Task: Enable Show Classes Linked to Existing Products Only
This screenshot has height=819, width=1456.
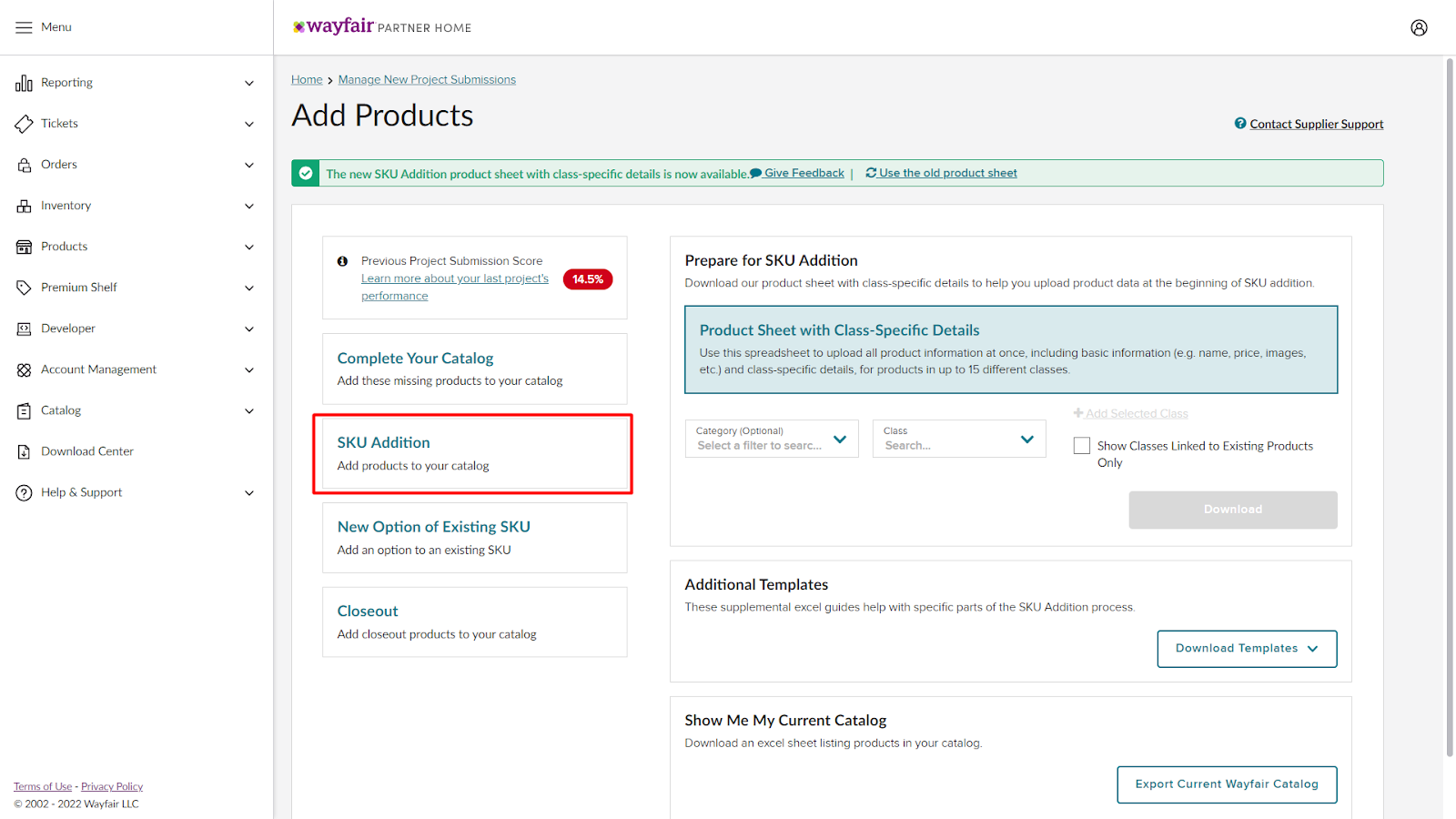Action: tap(1082, 446)
